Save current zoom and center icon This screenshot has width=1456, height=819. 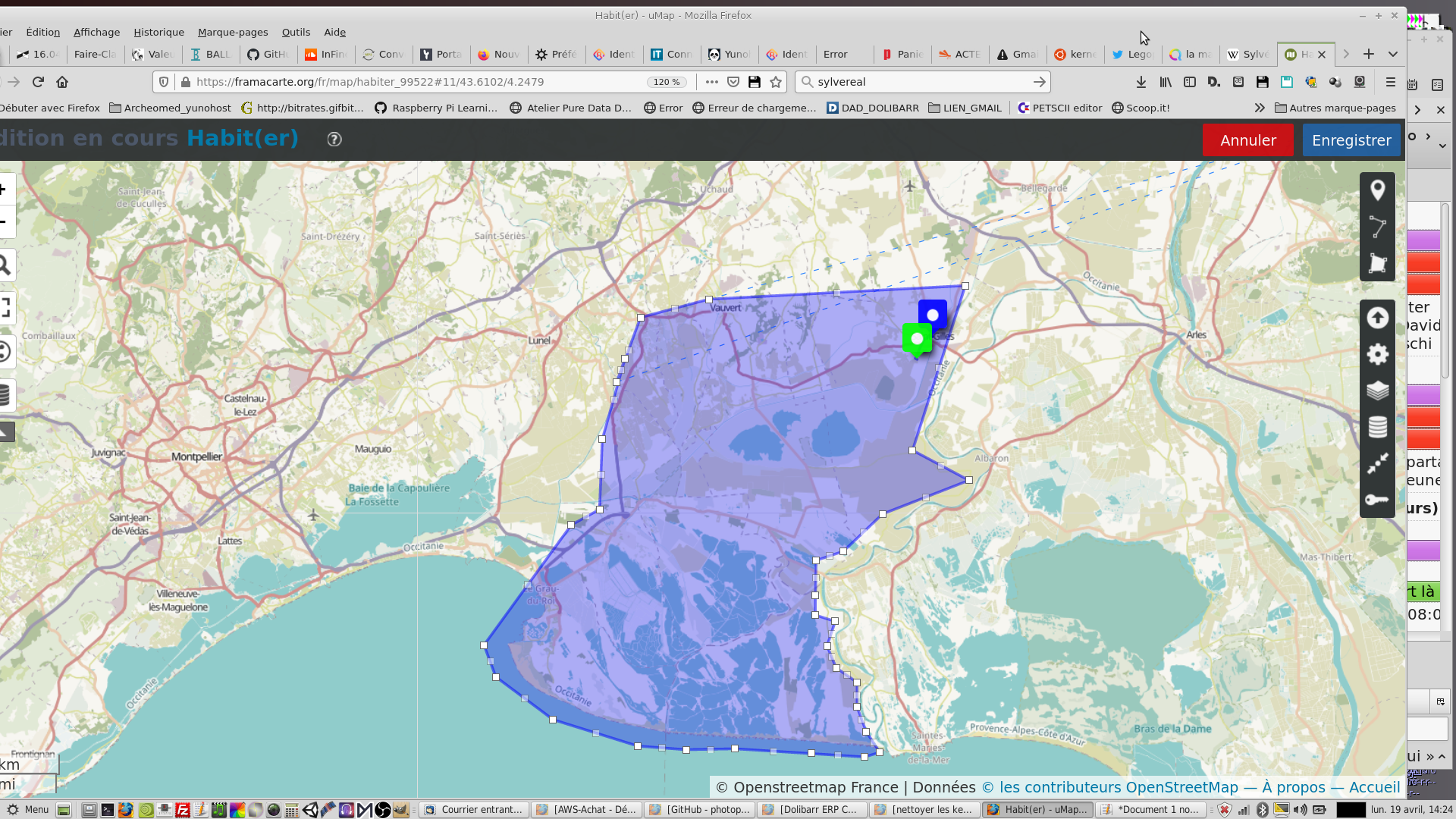click(1377, 463)
